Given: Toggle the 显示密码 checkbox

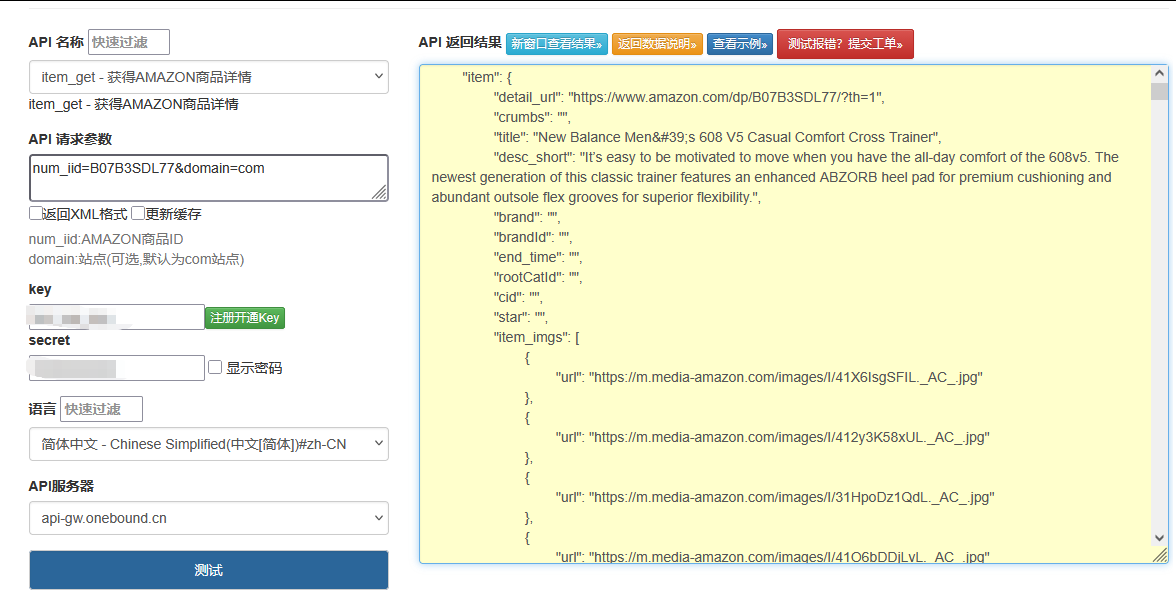Looking at the screenshot, I should 215,367.
